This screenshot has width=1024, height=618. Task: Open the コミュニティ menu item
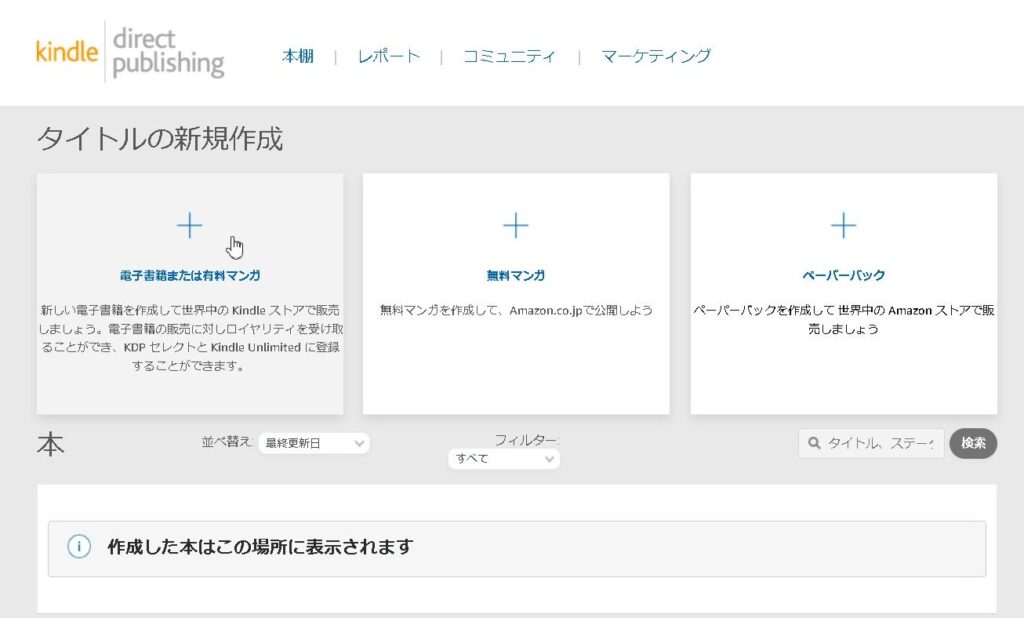509,56
